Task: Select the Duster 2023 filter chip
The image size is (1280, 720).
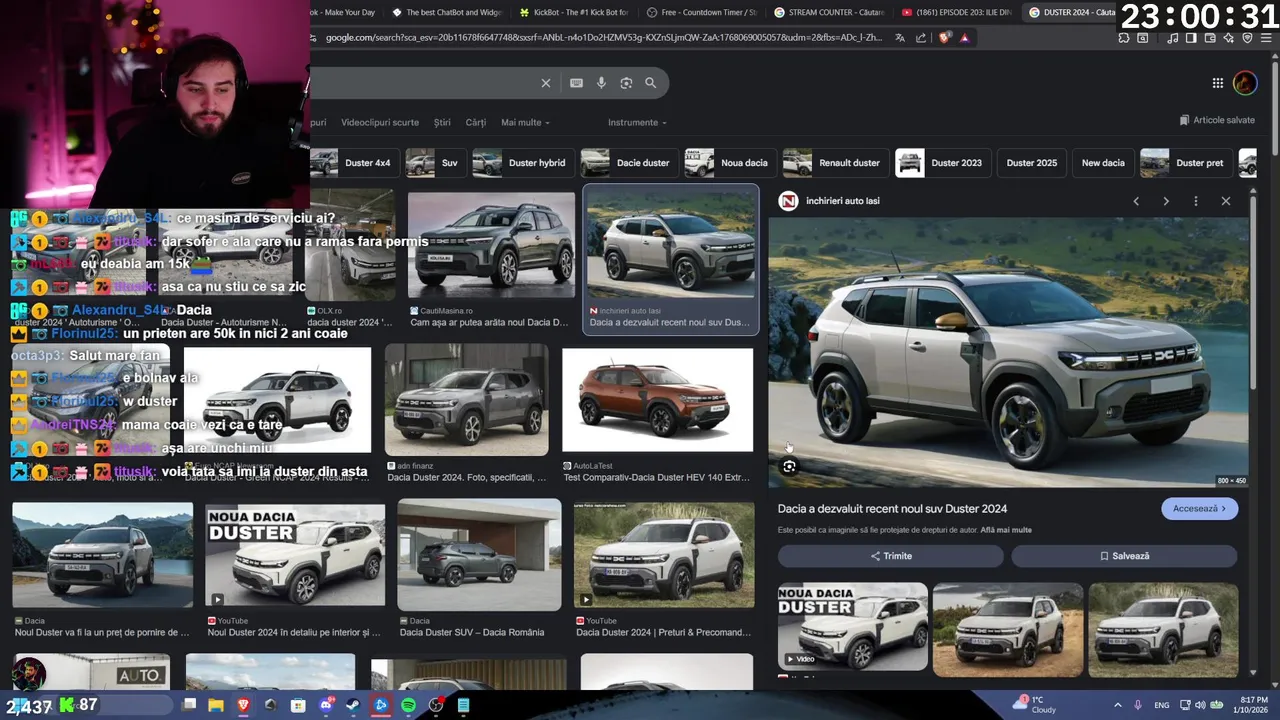Action: point(942,163)
